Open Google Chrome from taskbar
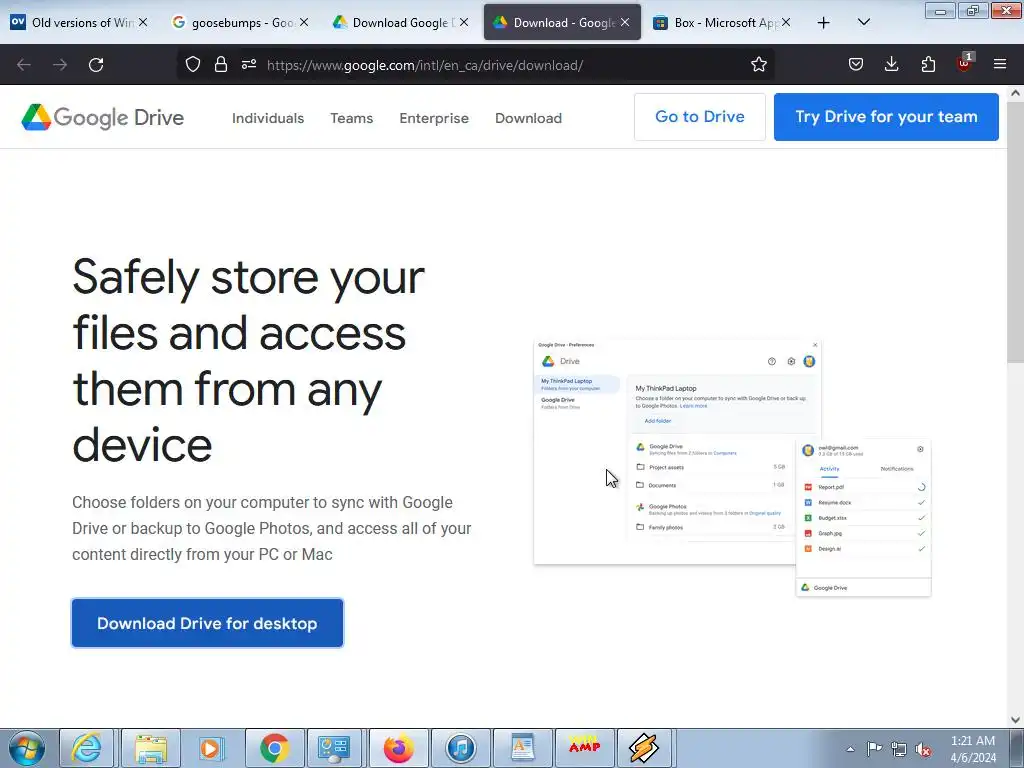This screenshot has height=768, width=1024. [274, 748]
